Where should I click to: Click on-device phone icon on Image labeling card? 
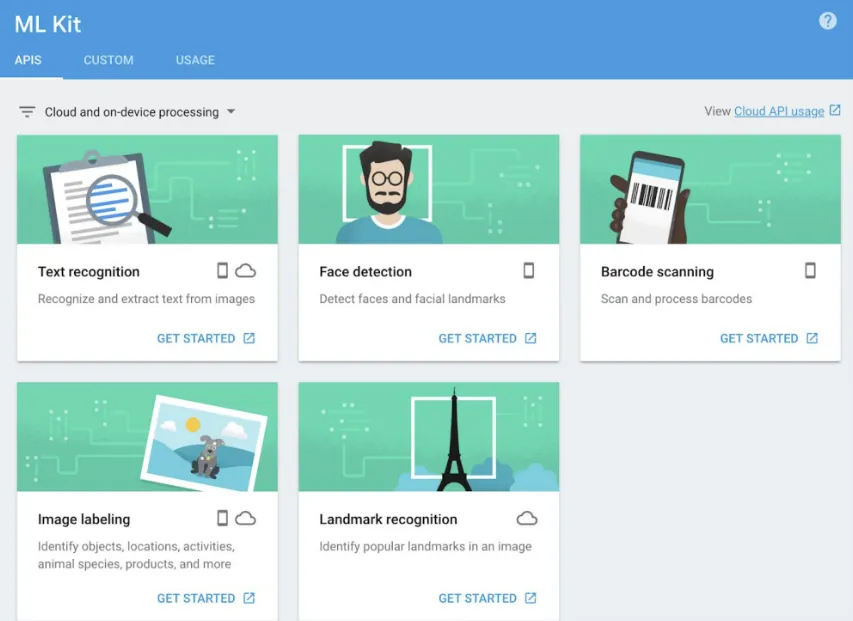tap(222, 518)
